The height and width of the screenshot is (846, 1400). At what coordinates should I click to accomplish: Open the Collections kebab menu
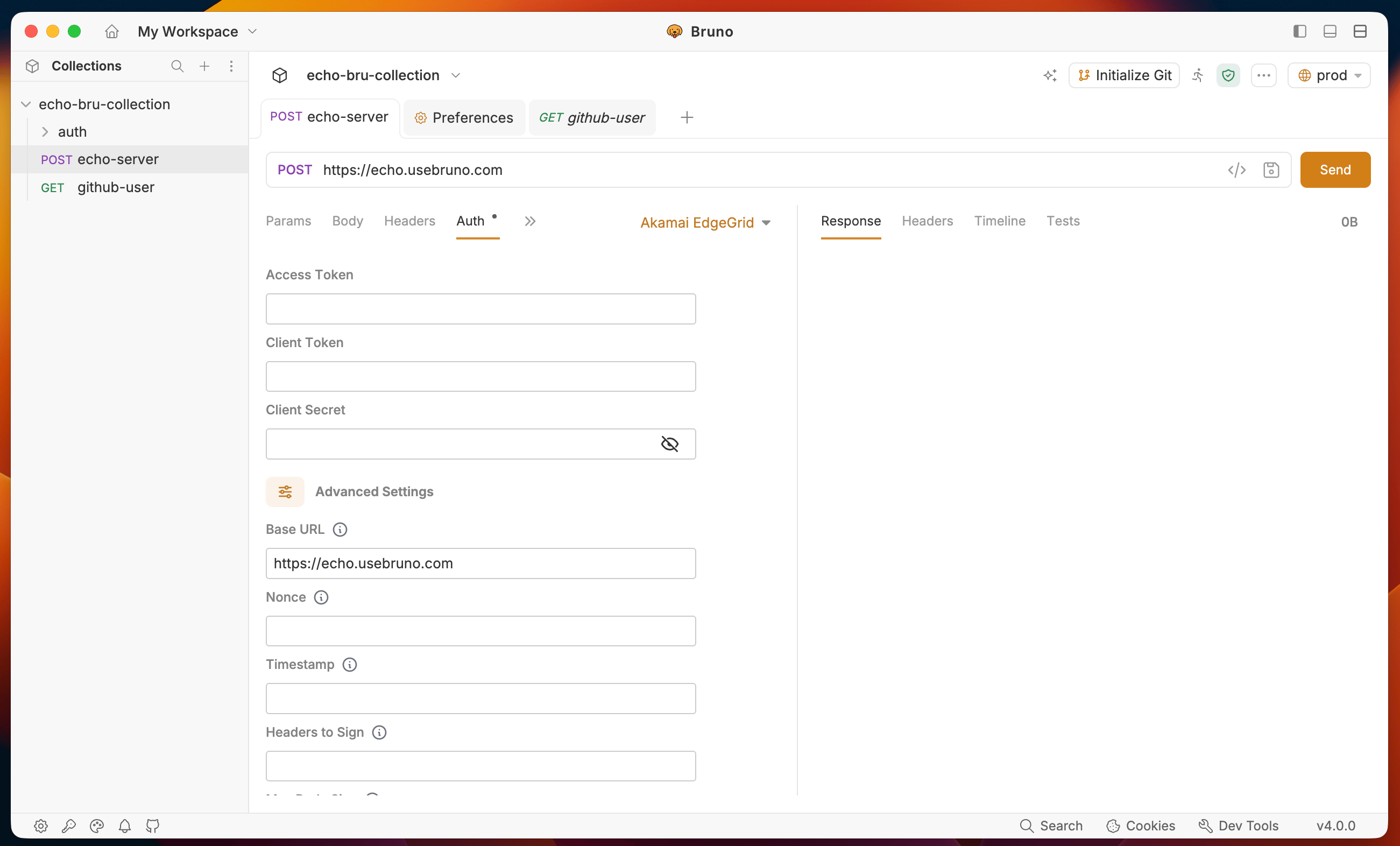231,66
